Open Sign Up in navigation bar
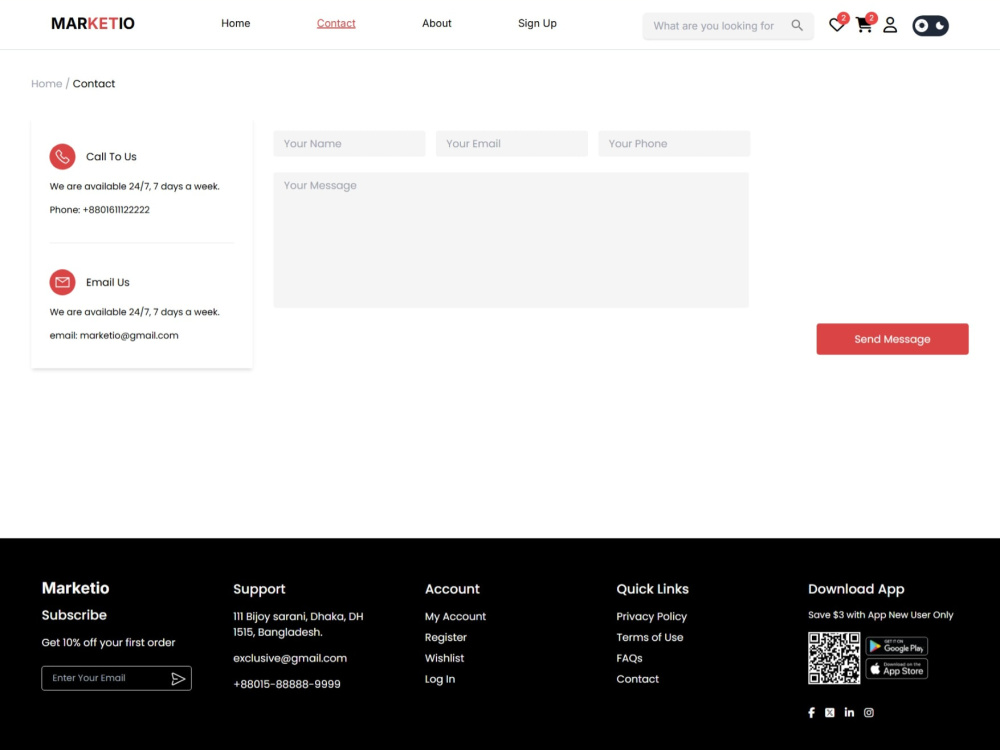Screen dimensions: 1000x750 (x=537, y=23)
